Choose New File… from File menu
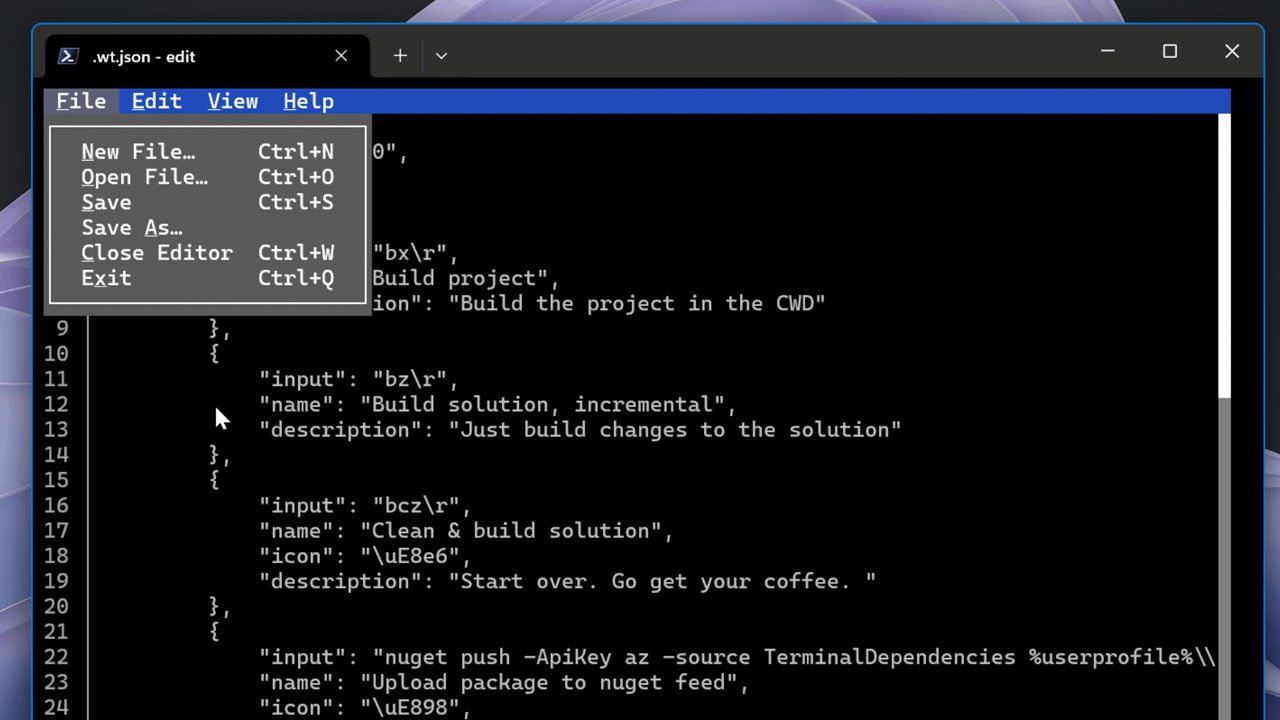 tap(207, 152)
